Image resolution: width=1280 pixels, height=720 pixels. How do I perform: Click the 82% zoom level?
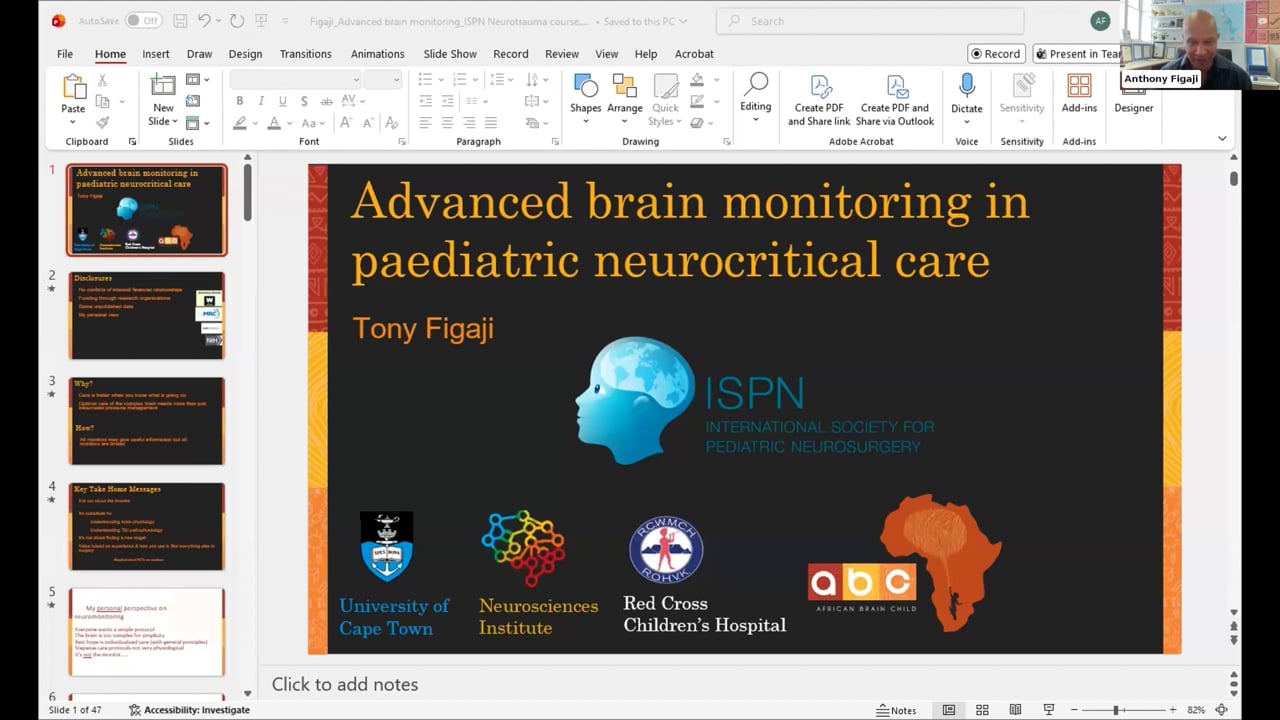click(x=1196, y=710)
